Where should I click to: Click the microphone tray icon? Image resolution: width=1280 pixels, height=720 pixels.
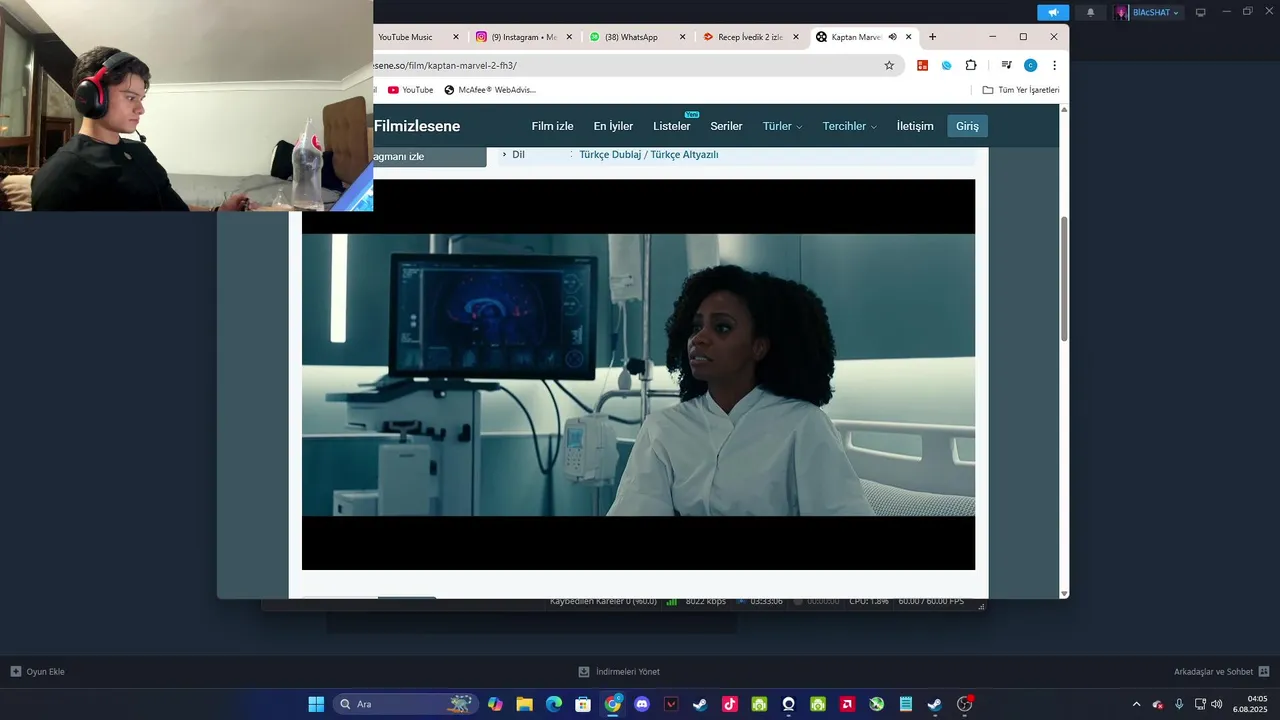1179,704
